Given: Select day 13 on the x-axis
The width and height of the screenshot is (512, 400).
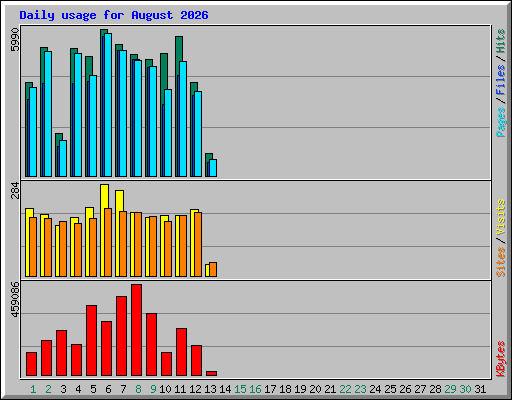Looking at the screenshot, I should click(210, 389).
